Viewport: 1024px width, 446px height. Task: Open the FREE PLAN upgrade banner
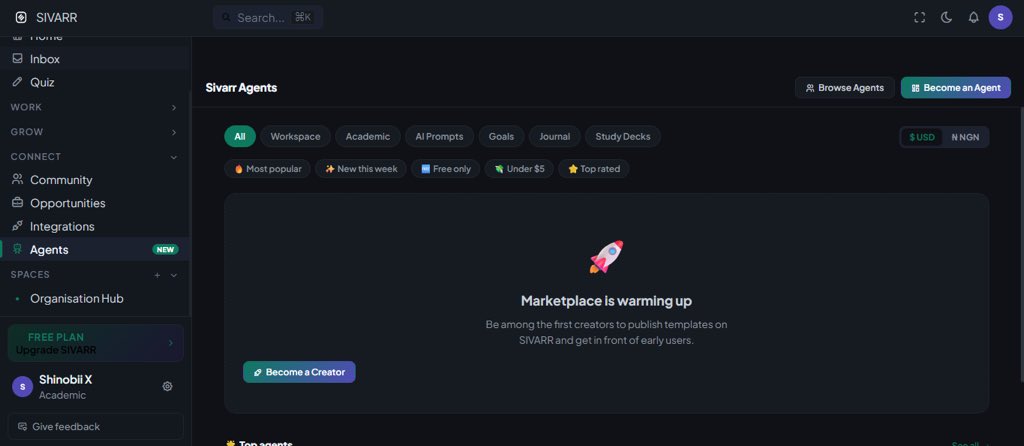click(95, 343)
